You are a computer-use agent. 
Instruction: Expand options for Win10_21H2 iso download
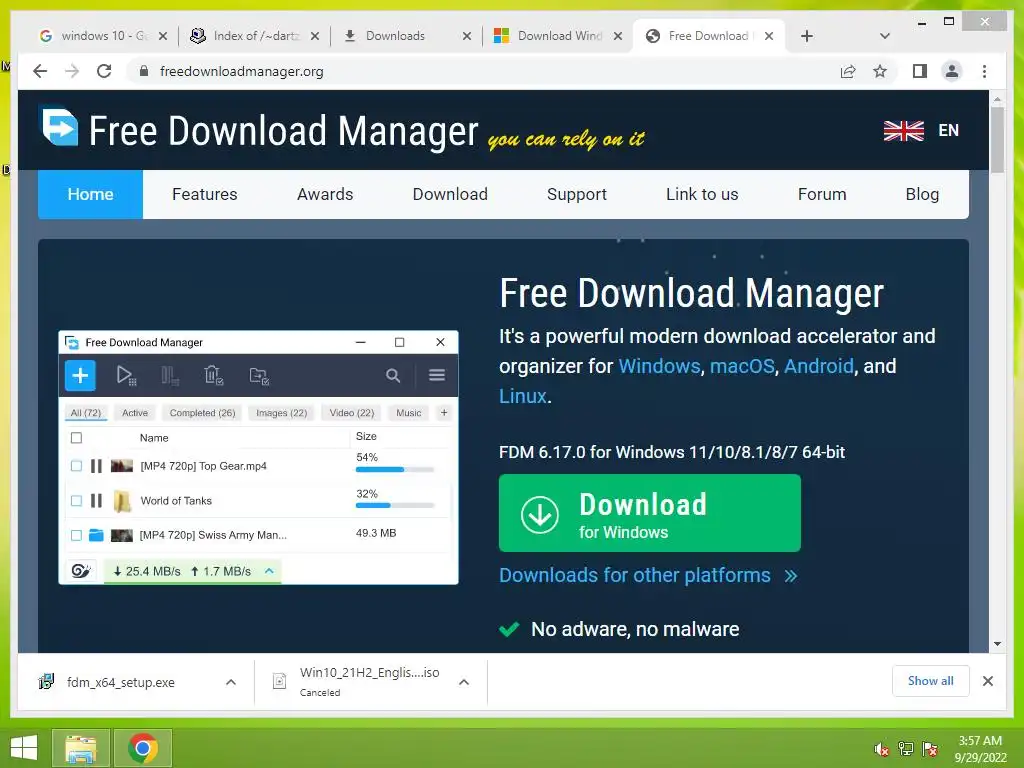click(x=464, y=682)
